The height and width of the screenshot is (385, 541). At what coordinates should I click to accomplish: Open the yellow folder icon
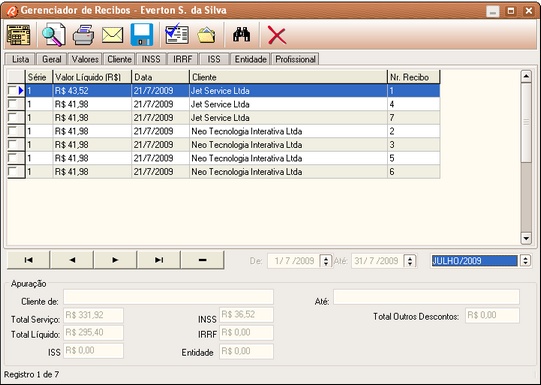pos(207,35)
